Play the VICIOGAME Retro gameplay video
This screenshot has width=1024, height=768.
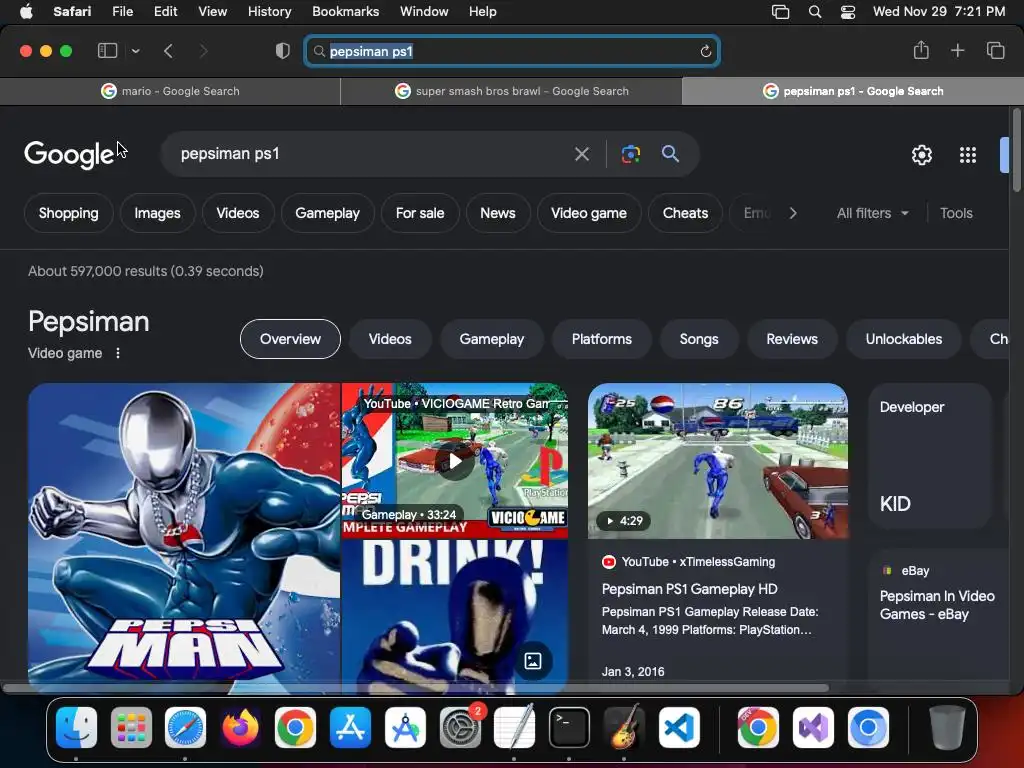tap(455, 461)
